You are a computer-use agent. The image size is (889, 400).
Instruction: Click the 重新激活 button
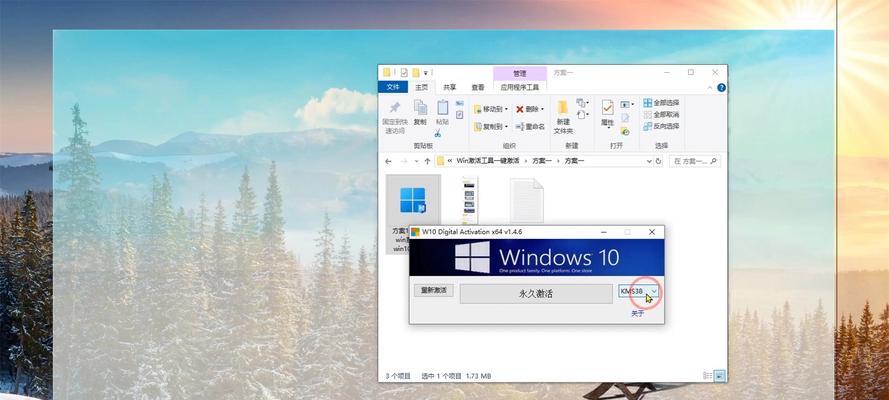pyautogui.click(x=434, y=290)
